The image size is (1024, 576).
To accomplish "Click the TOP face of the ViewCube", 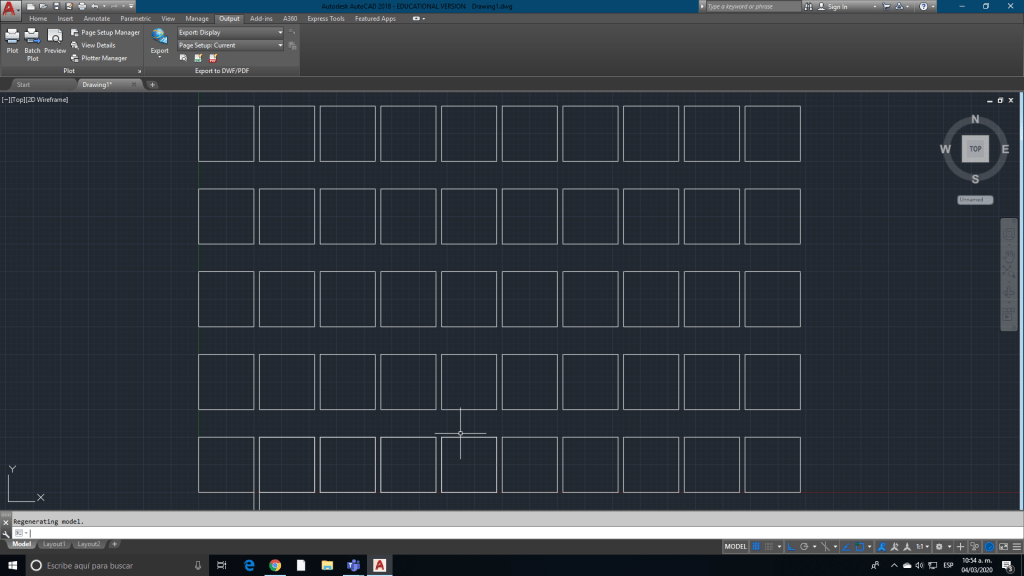I will coord(975,149).
